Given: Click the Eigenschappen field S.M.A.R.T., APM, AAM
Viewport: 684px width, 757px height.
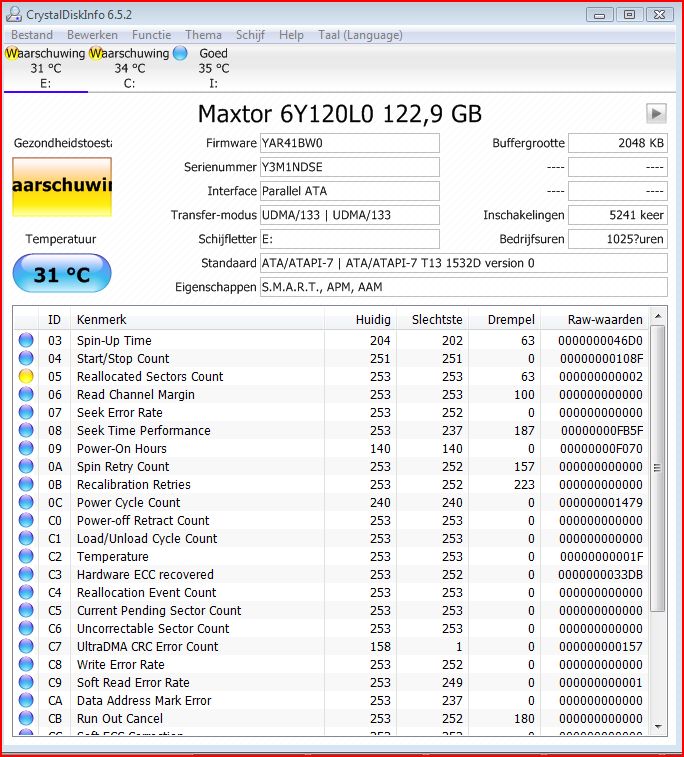Looking at the screenshot, I should click(463, 287).
